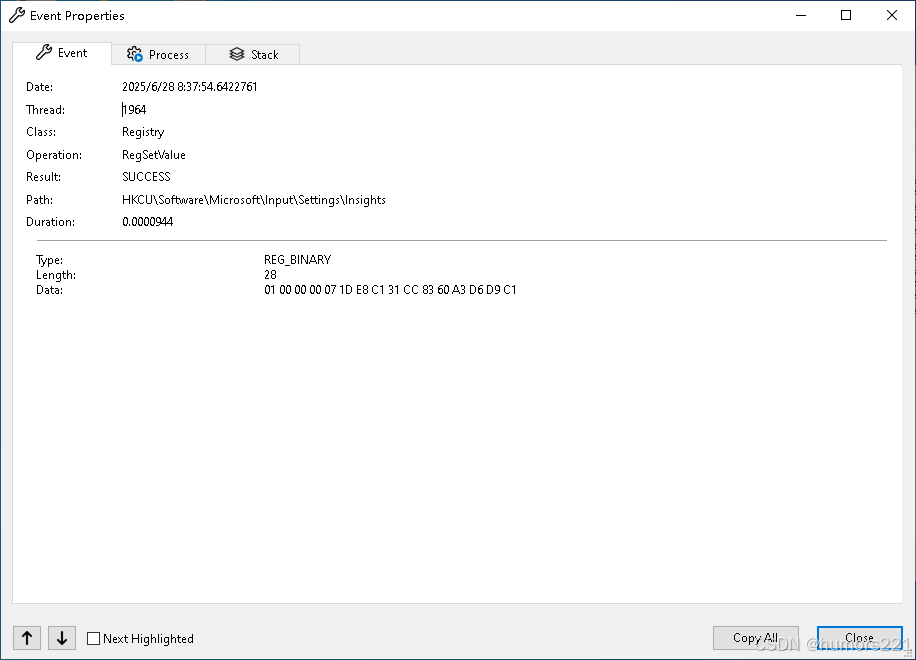Select the HKCU Insights registry path text
Viewport: 916px width, 660px height.
pos(252,199)
